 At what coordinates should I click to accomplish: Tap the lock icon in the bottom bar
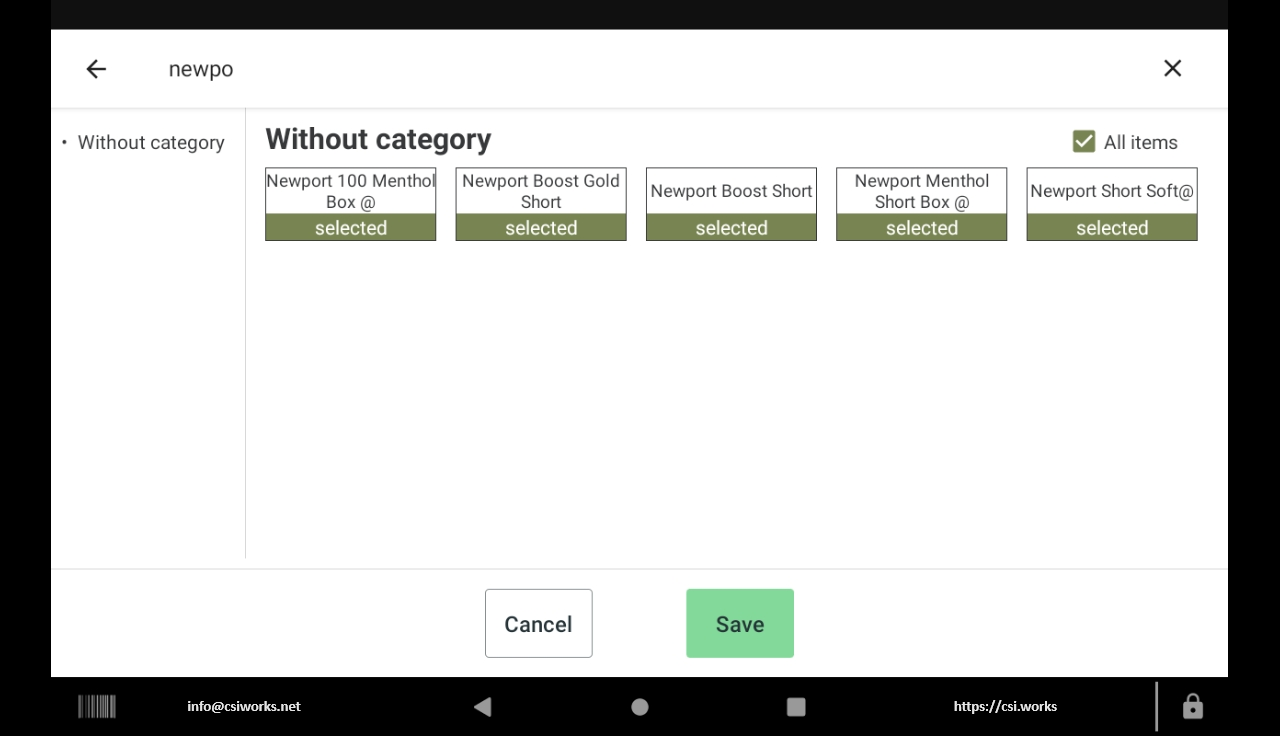[x=1193, y=706]
